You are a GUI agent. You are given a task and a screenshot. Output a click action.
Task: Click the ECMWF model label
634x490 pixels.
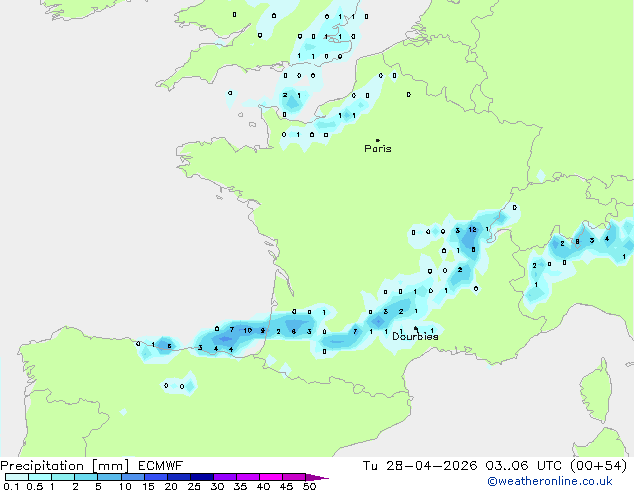pyautogui.click(x=161, y=466)
